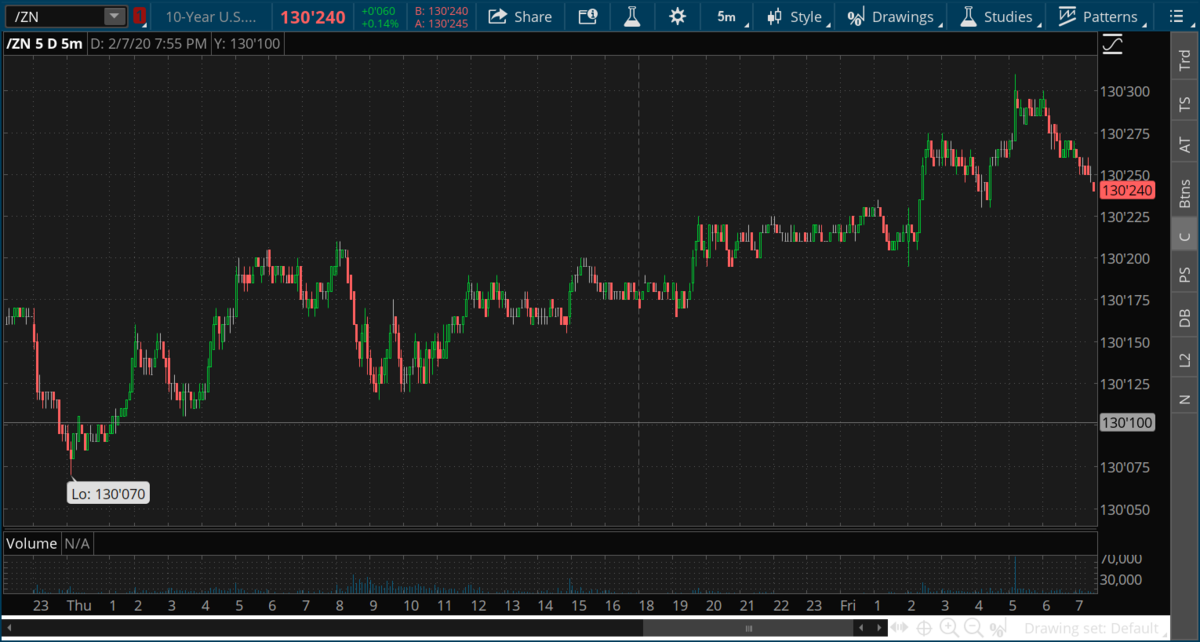Click the flask Edit Studies icon
Screen dimensions: 1200x642
(632, 16)
